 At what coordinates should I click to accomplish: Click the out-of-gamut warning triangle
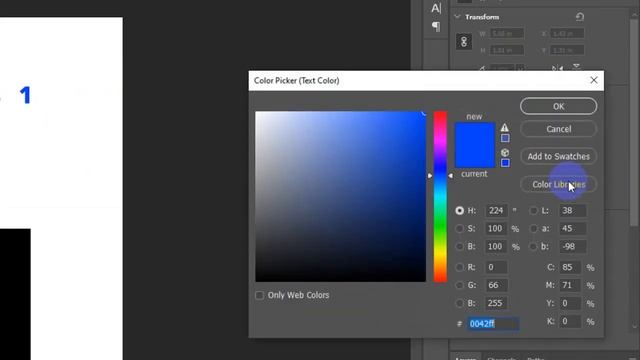505,127
